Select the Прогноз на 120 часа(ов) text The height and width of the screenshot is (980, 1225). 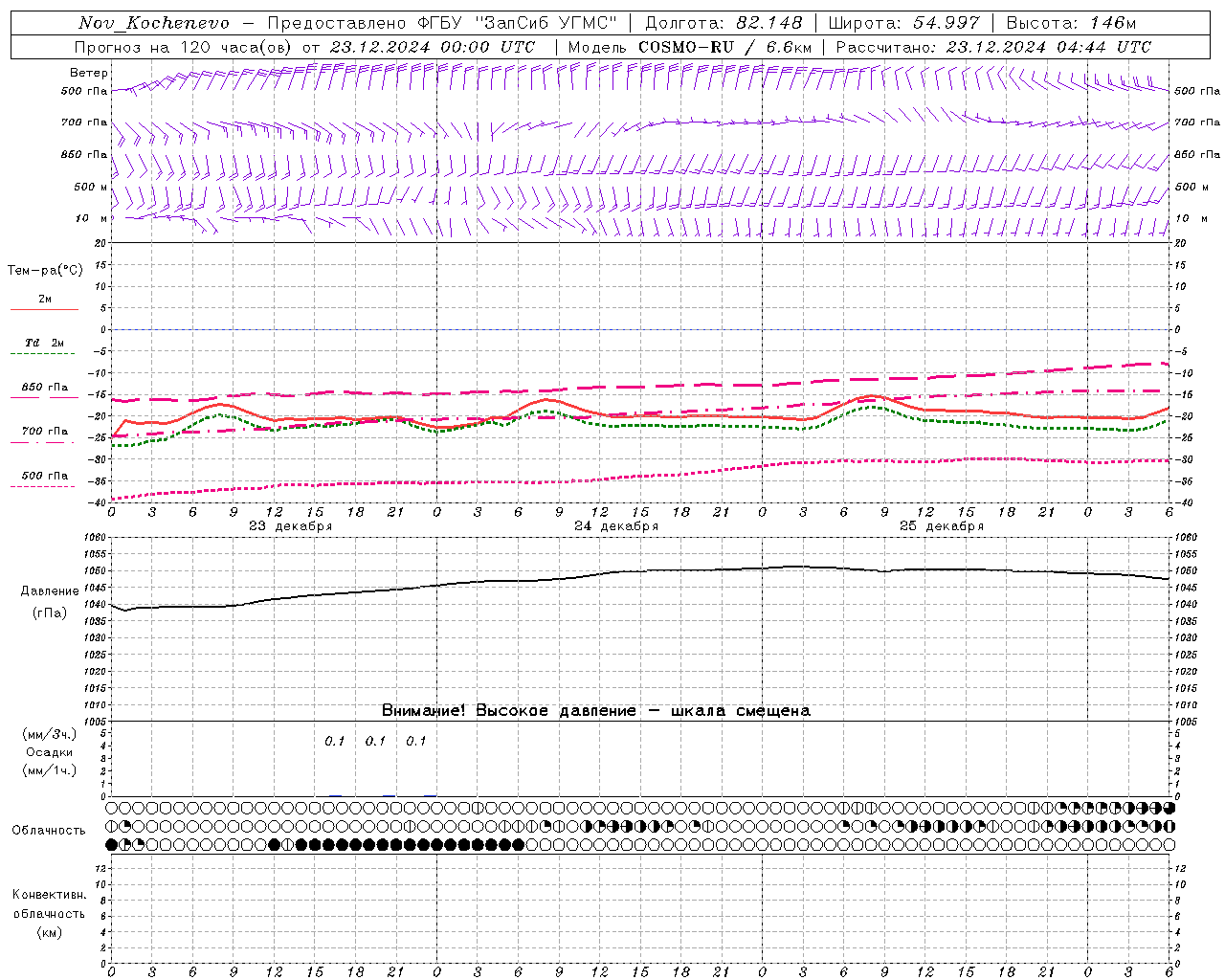(x=184, y=47)
